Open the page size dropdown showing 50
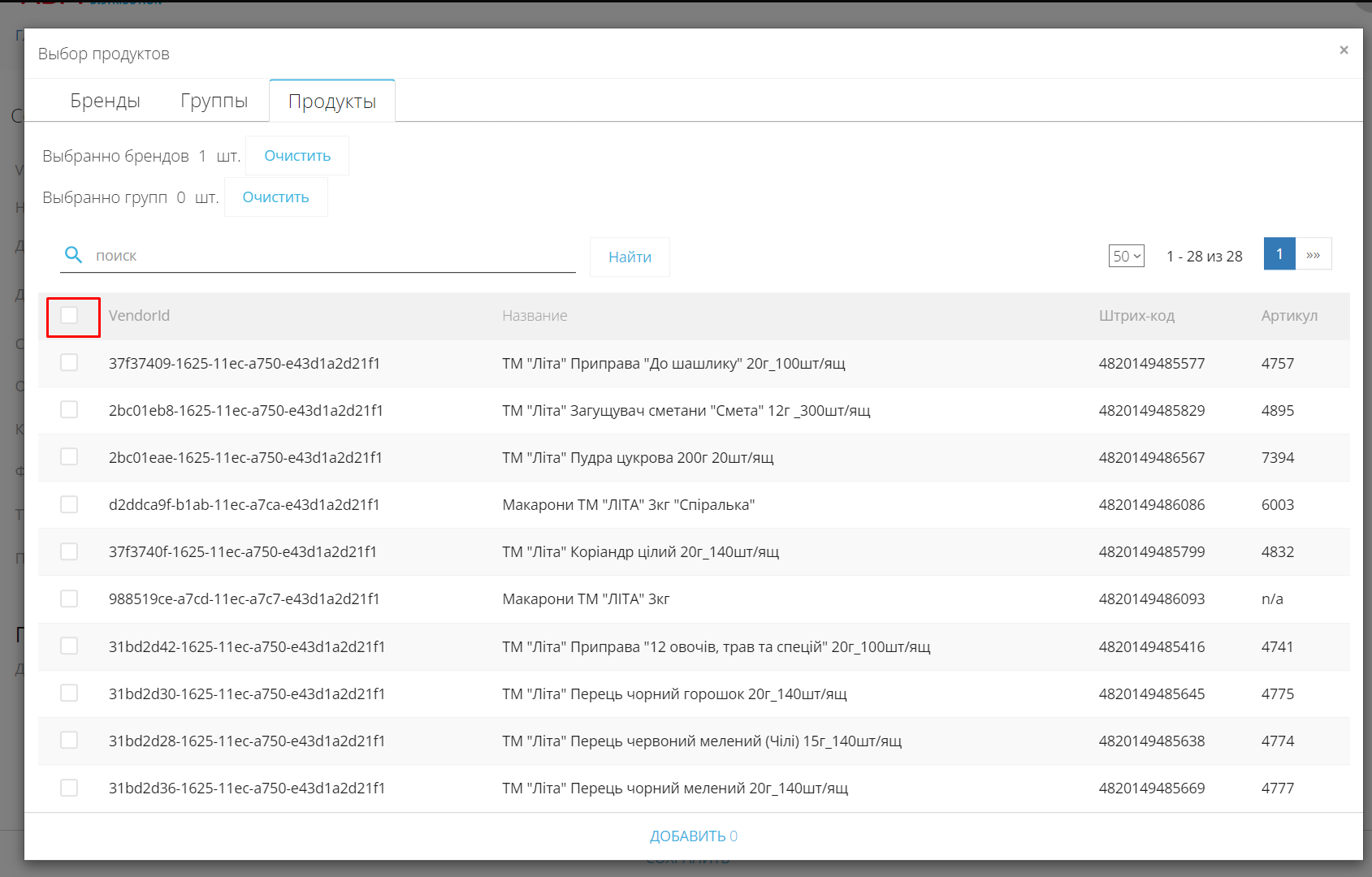1372x877 pixels. [x=1126, y=256]
